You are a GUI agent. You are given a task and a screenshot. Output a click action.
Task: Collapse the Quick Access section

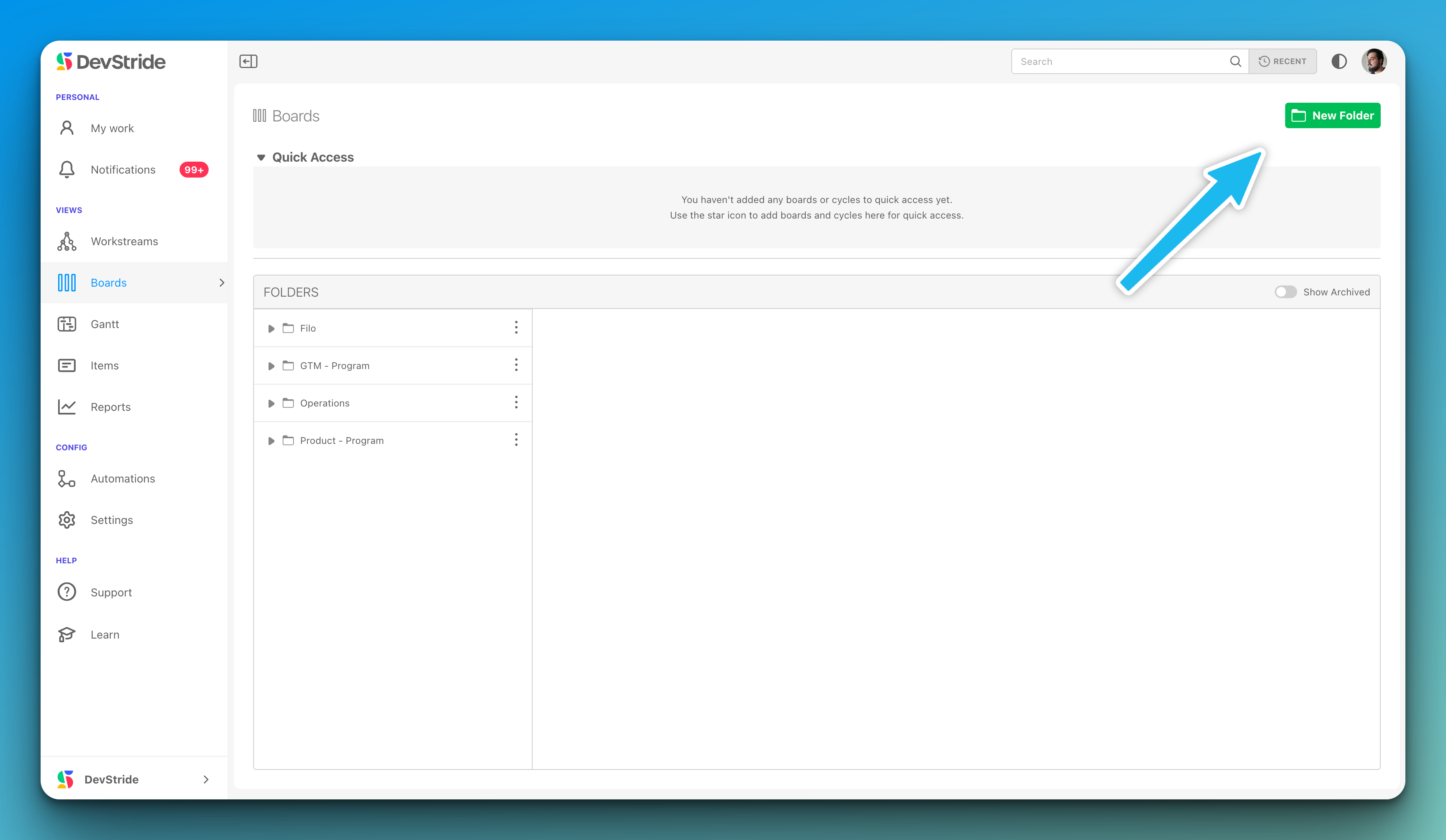point(261,157)
